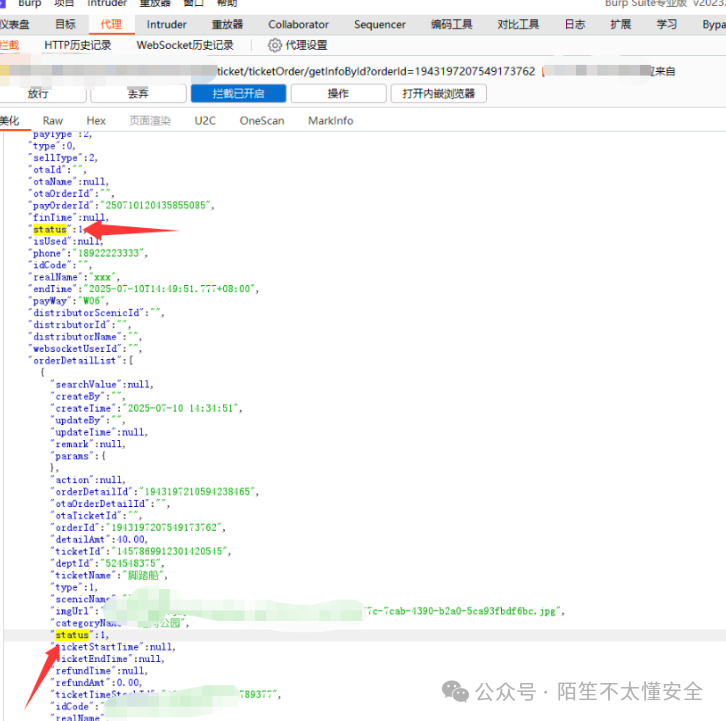726x721 pixels.
Task: Open the 代理设置 gear icon
Action: point(275,45)
